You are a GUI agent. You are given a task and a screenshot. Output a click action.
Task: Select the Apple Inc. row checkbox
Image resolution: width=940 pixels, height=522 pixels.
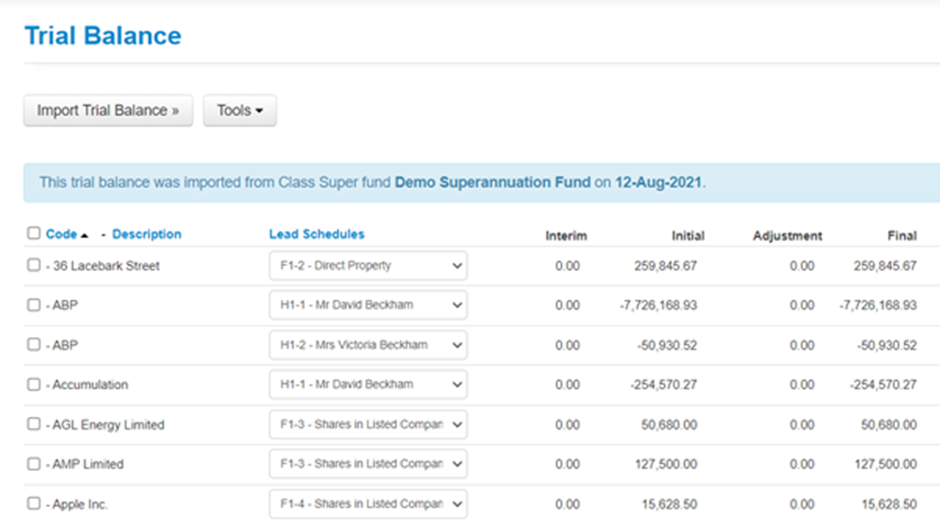tap(34, 504)
